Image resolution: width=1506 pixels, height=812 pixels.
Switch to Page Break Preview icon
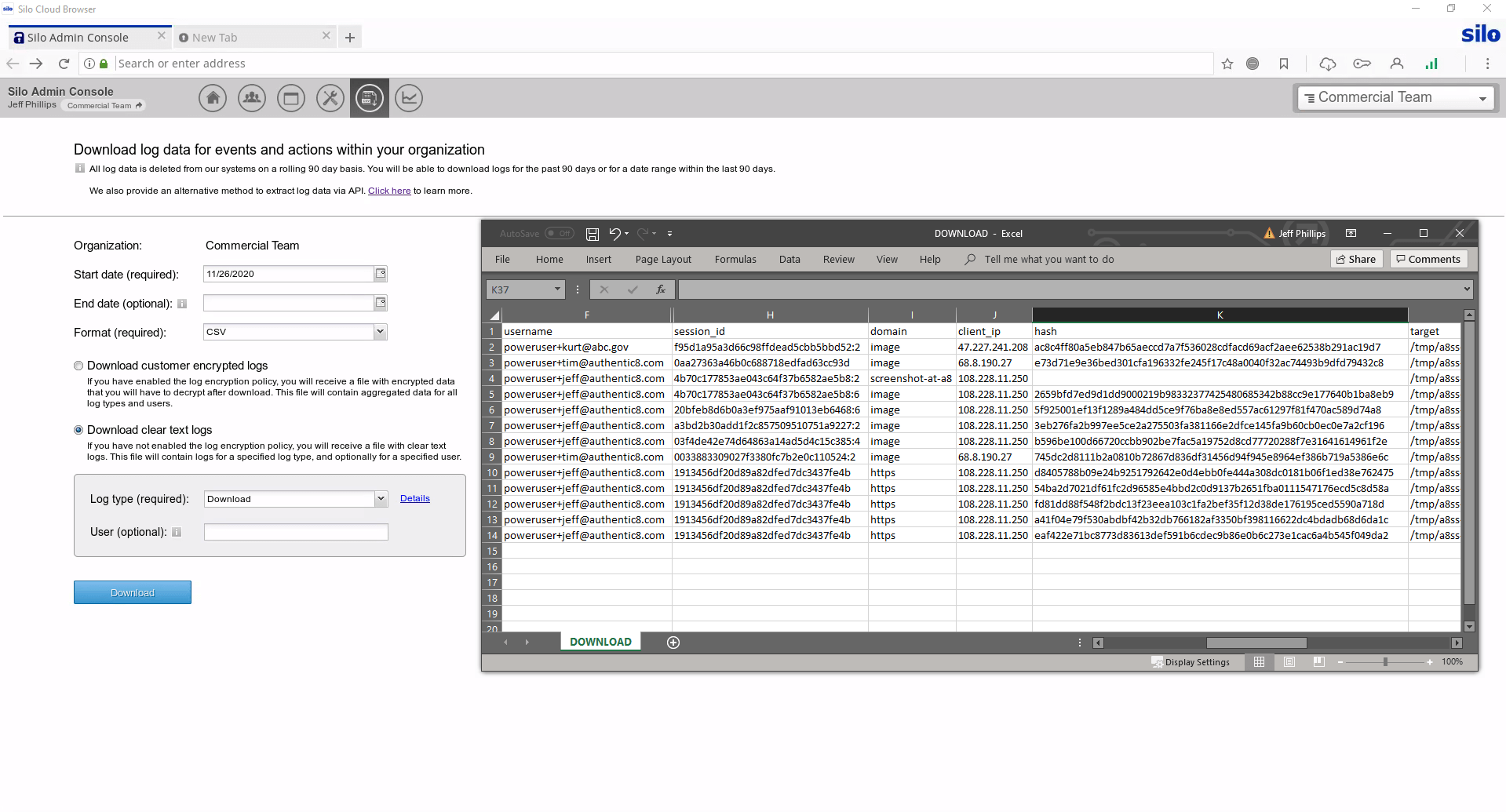point(1319,662)
